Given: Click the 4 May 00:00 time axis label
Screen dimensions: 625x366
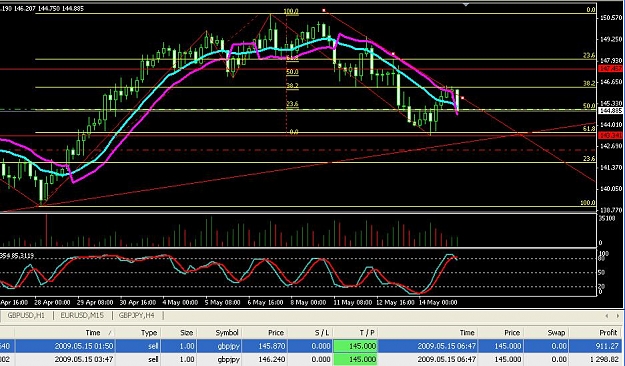Looking at the screenshot, I should 180,302.
